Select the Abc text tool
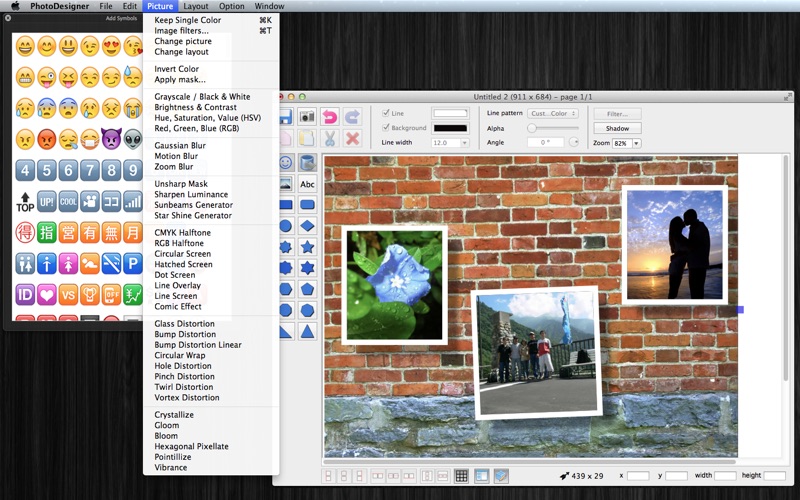This screenshot has height=500, width=800. (x=307, y=184)
